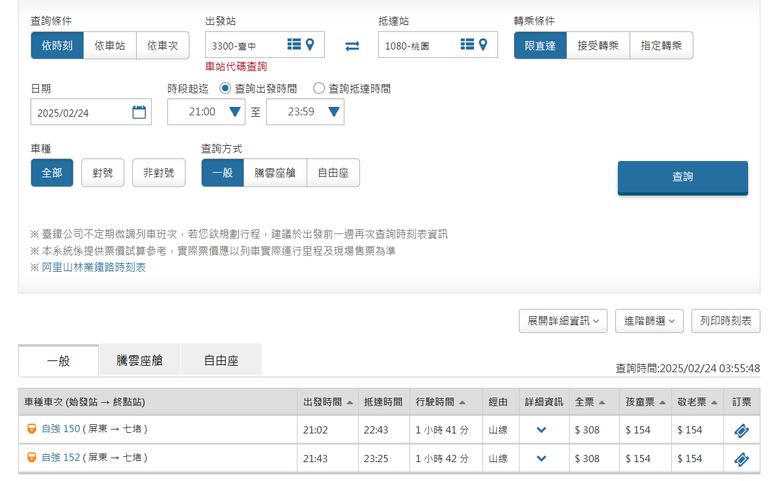Click booking ticket icon for train 152

click(x=741, y=459)
